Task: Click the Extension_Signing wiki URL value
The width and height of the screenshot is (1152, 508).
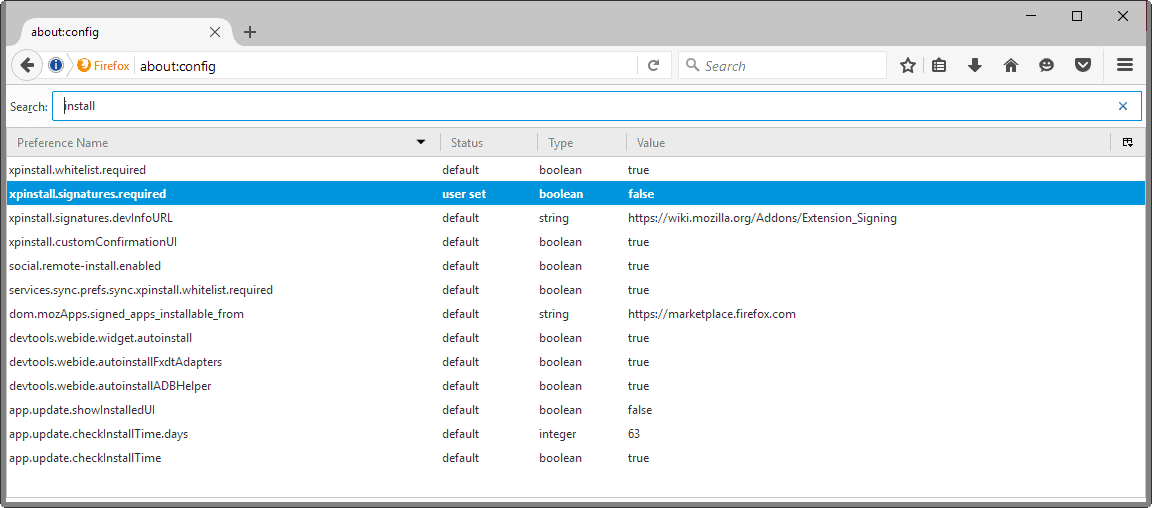Action: click(762, 218)
